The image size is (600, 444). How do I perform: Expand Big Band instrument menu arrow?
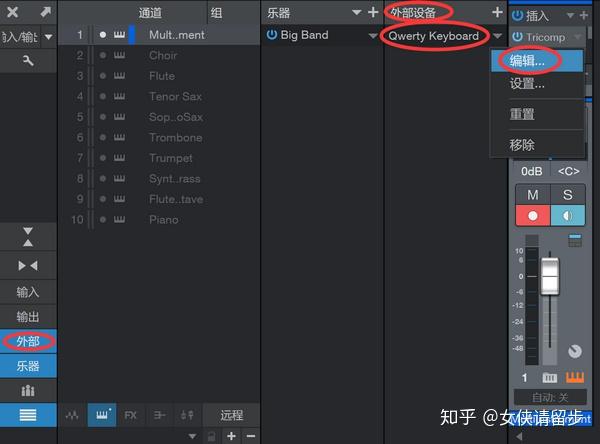pos(373,36)
